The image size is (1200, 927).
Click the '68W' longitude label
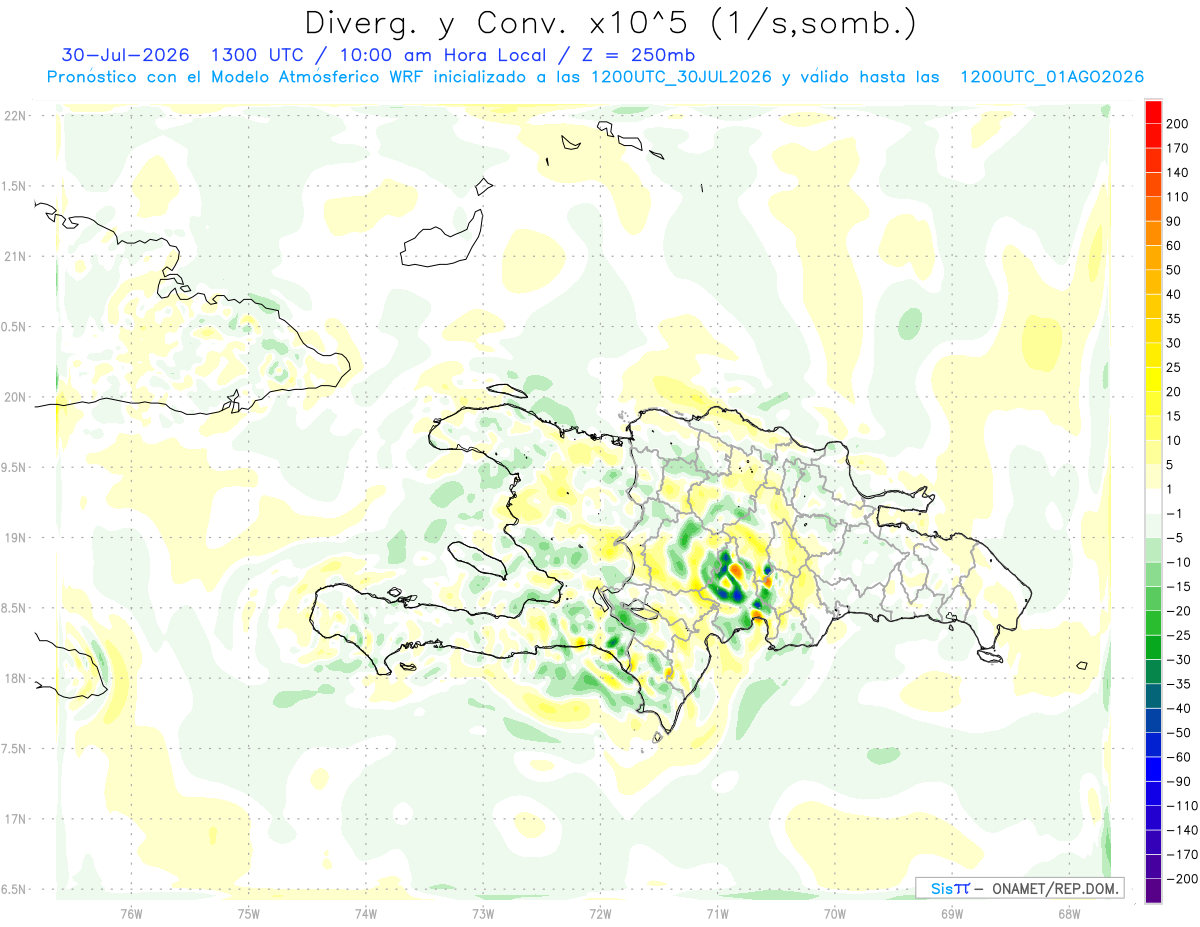point(1068,913)
